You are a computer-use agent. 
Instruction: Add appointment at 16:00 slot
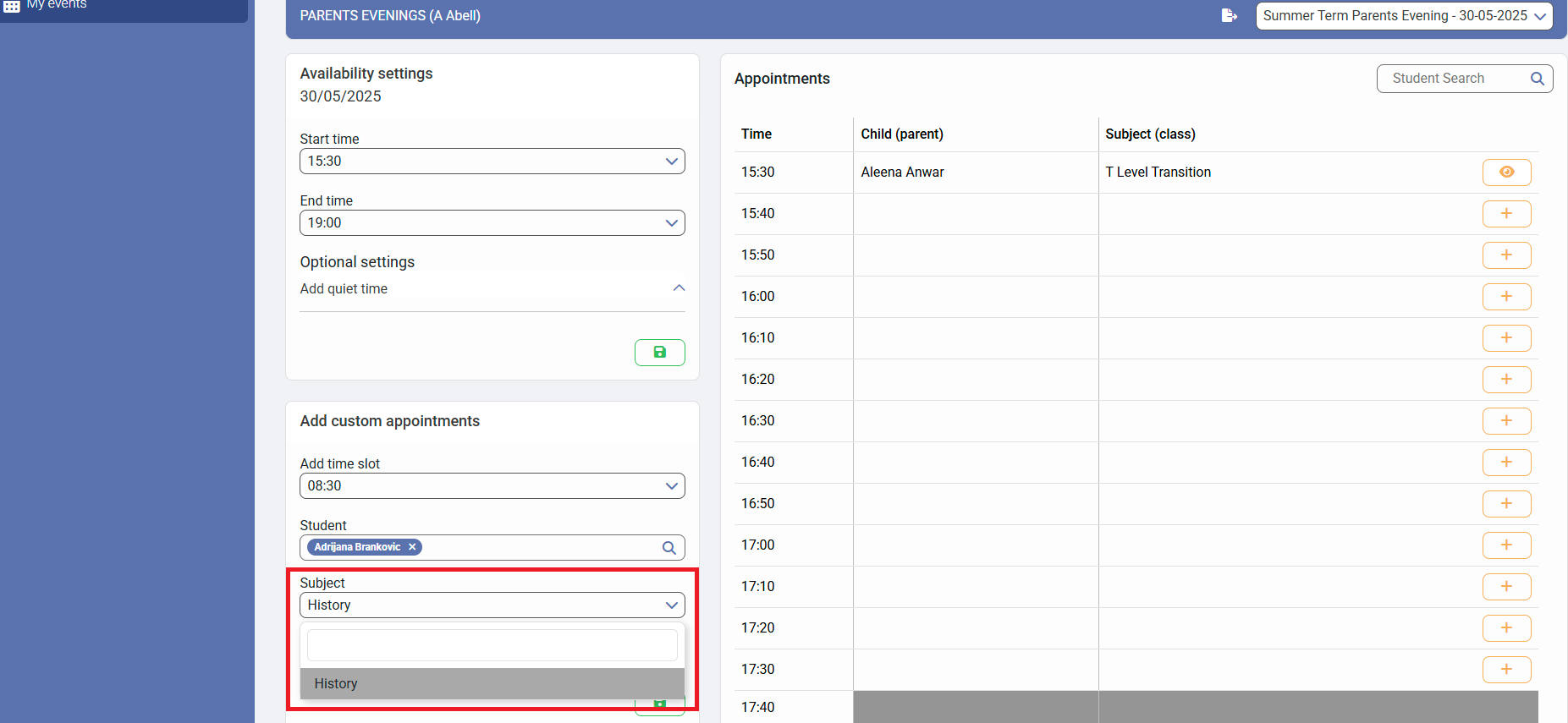click(1506, 297)
